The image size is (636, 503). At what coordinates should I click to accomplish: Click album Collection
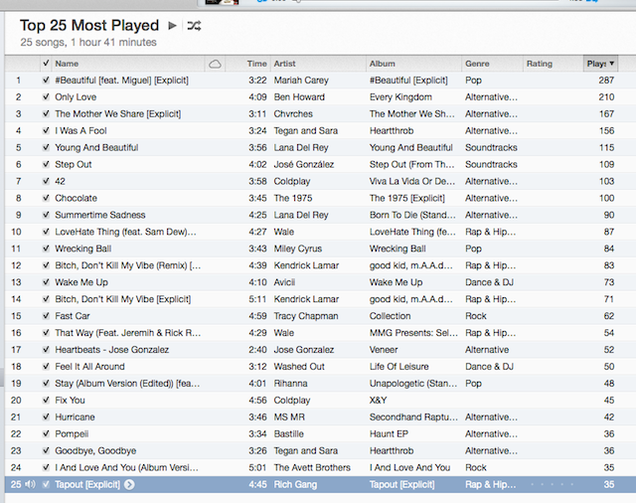[390, 316]
